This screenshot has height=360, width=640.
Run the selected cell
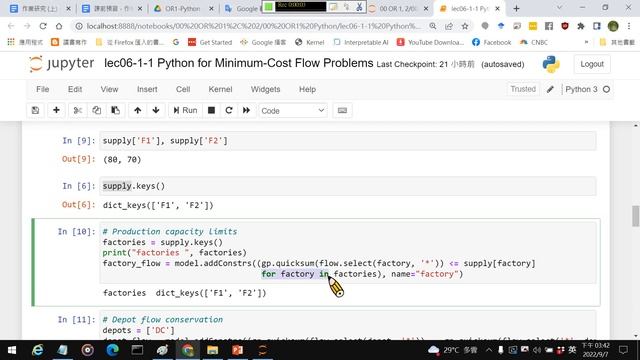point(185,110)
